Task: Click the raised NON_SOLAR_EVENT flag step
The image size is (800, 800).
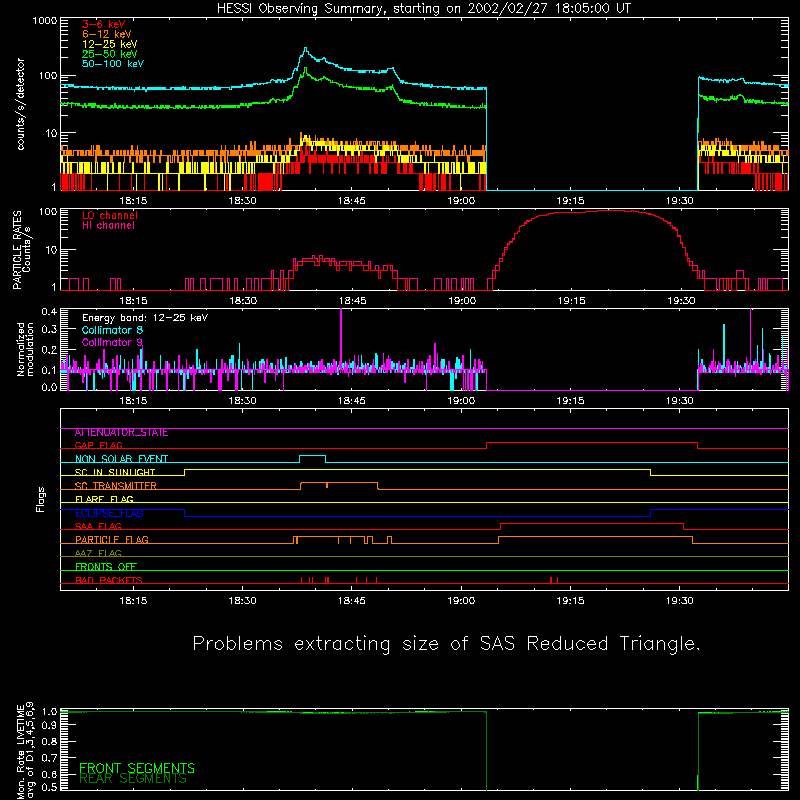Action: [312, 456]
